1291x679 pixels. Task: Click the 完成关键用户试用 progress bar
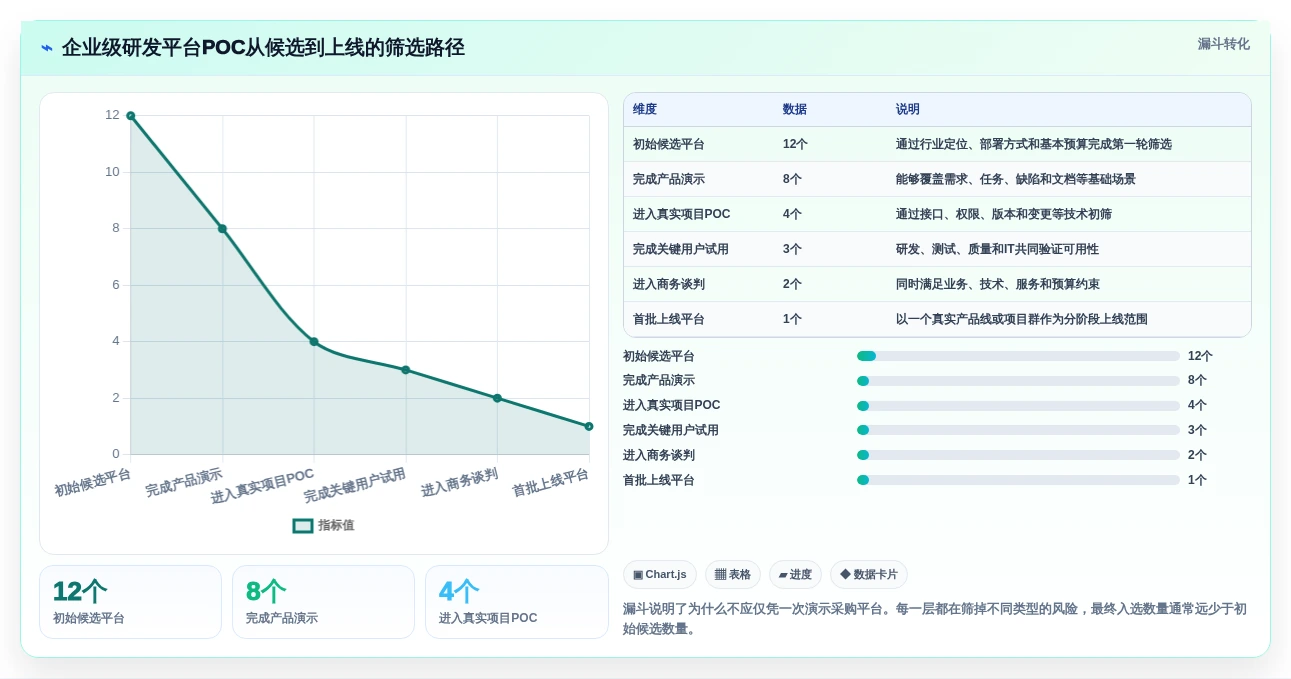1018,430
